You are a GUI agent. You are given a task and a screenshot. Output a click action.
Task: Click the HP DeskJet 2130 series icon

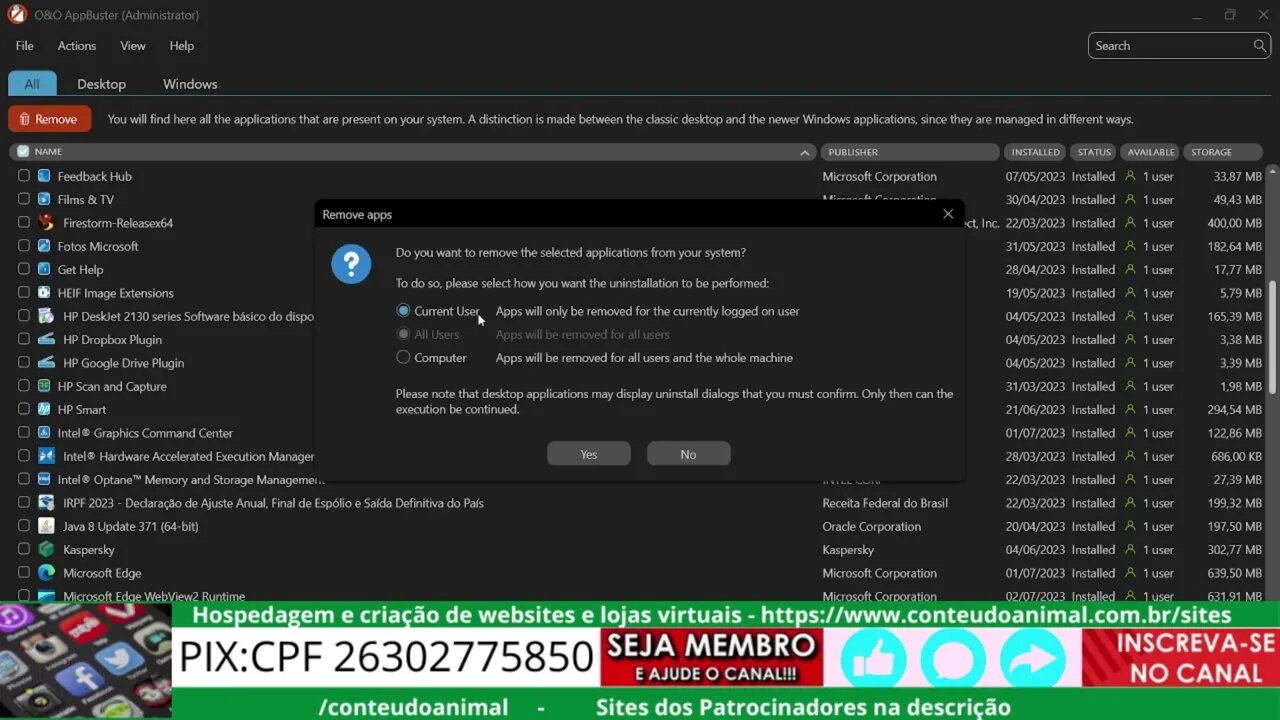click(46, 316)
